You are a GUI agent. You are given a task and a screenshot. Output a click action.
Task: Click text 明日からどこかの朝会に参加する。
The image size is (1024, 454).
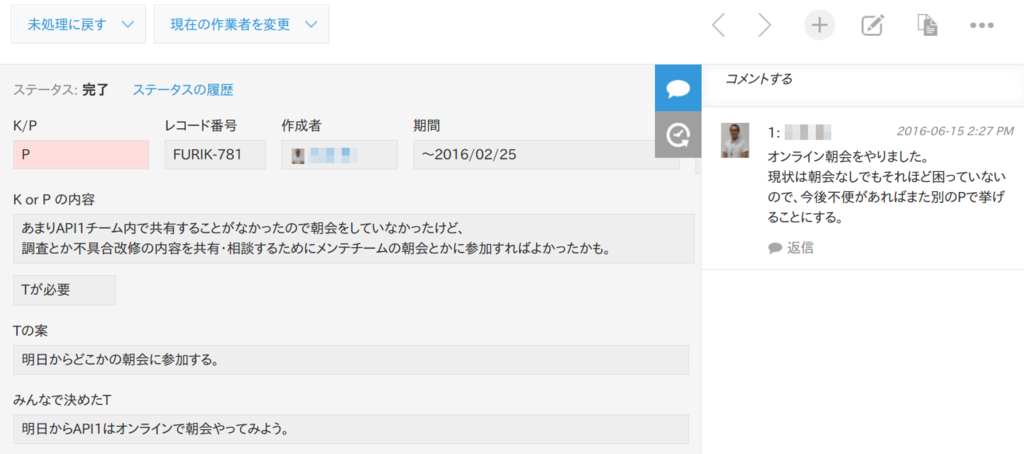coord(120,360)
